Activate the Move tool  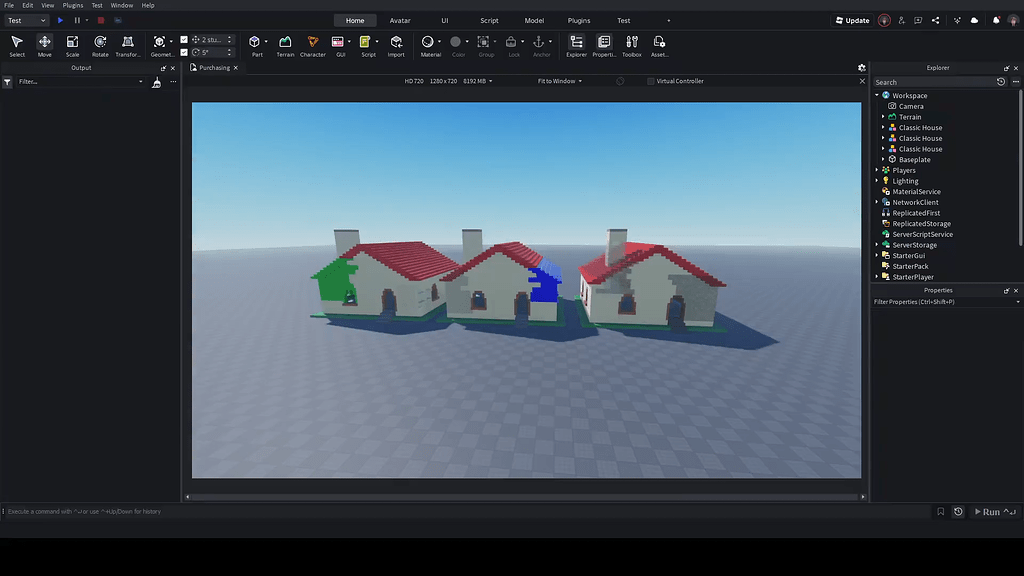pos(44,46)
